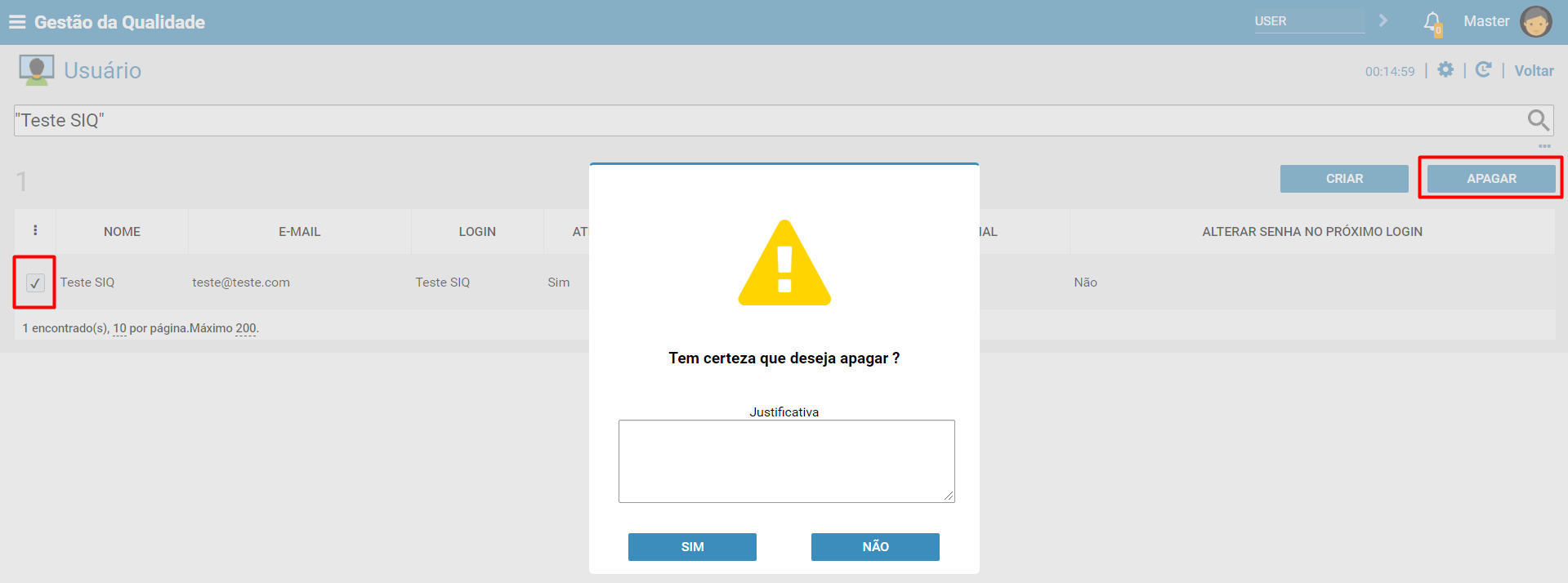Open the Master user avatar

(1535, 21)
